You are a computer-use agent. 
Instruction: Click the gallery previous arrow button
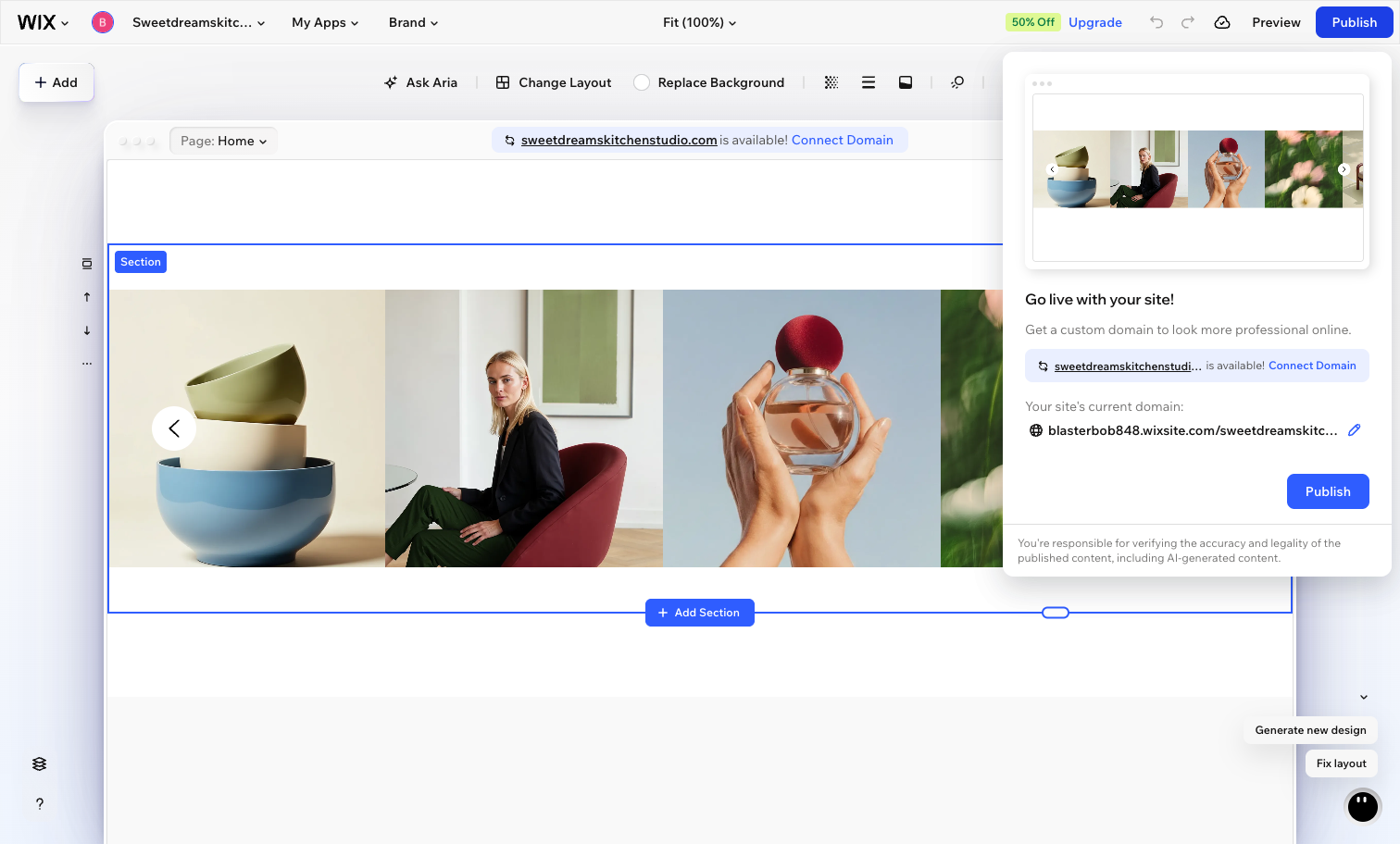174,428
